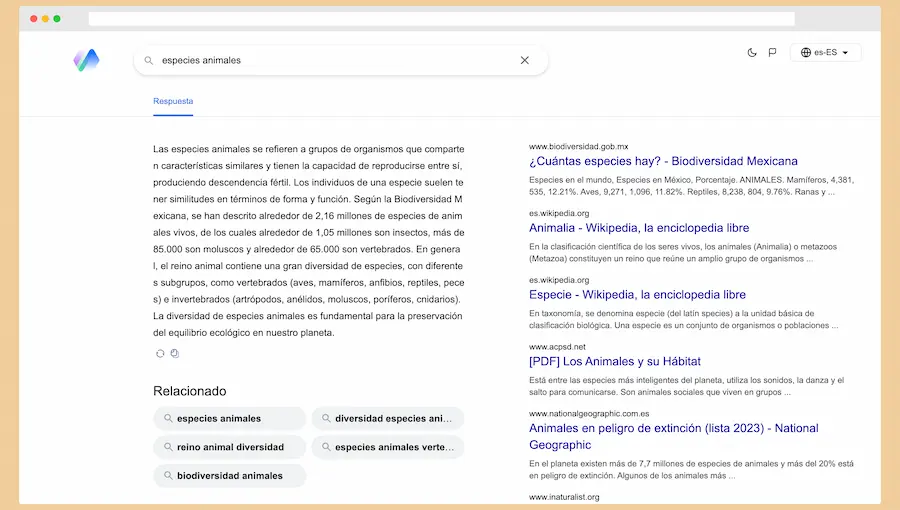Switch to the Respuesta tab
This screenshot has width=900, height=510.
[173, 101]
